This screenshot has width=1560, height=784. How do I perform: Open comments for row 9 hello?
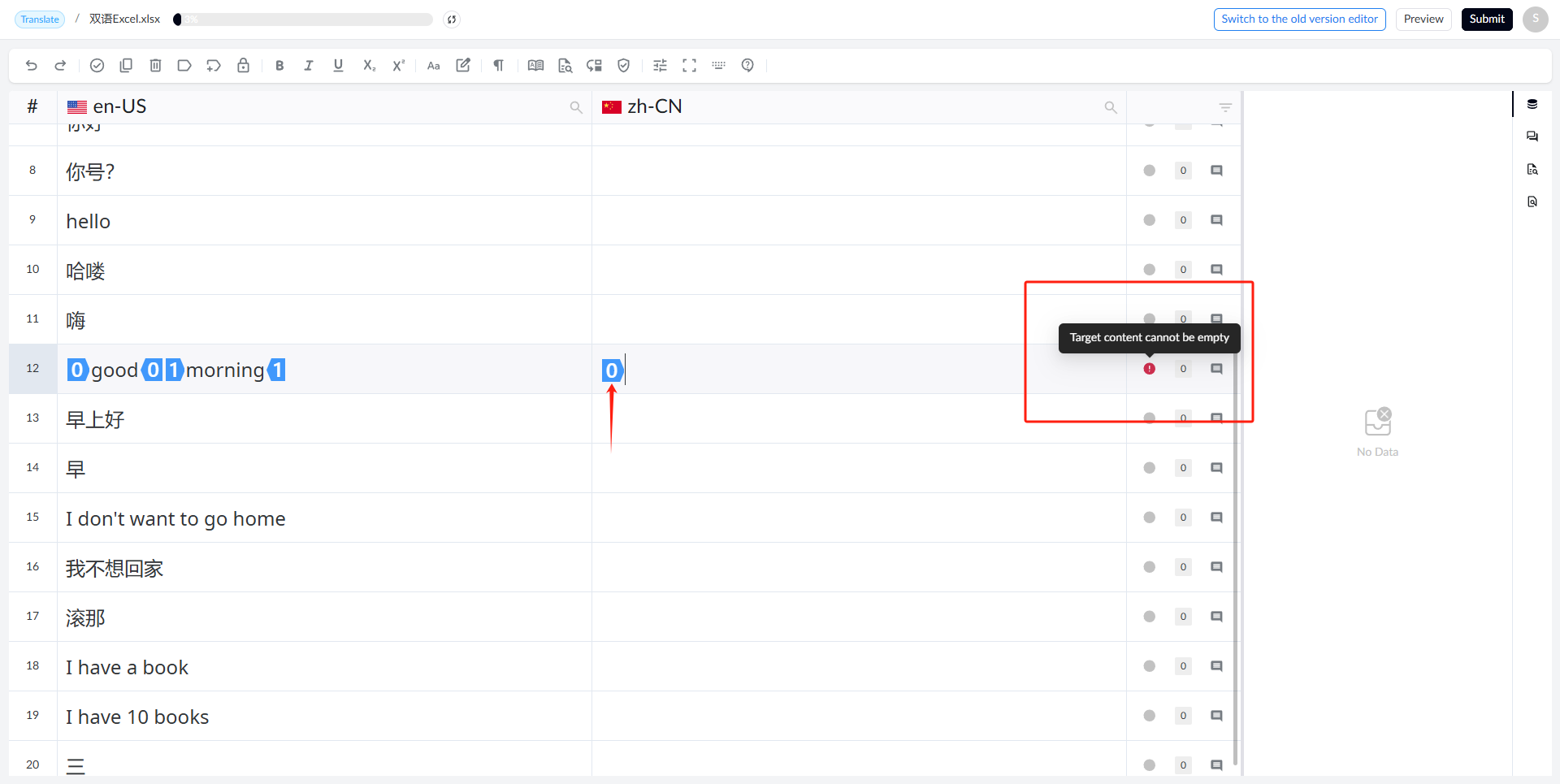(1216, 220)
